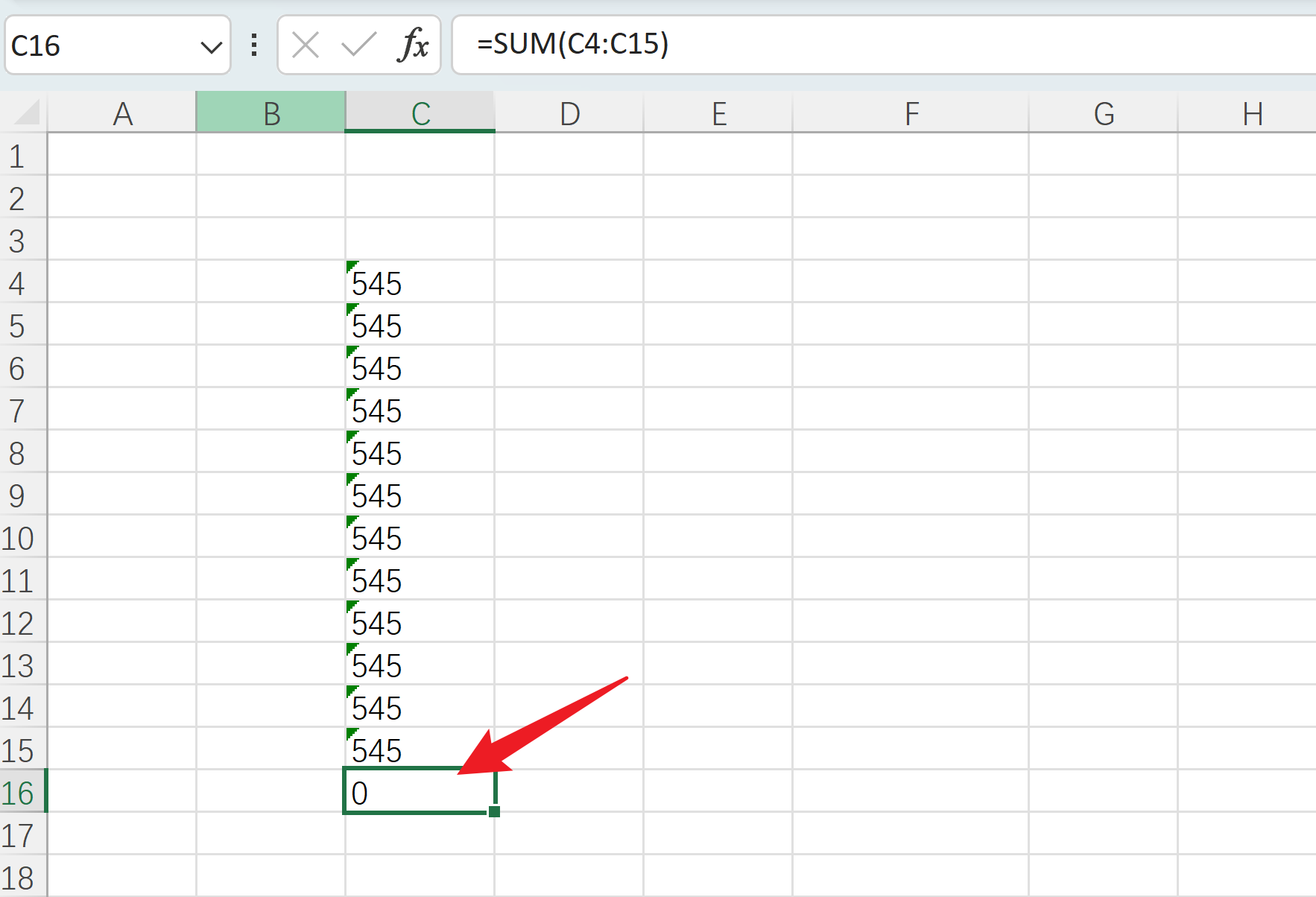Viewport: 1316px width, 897px height.
Task: Select column C header
Action: point(420,113)
